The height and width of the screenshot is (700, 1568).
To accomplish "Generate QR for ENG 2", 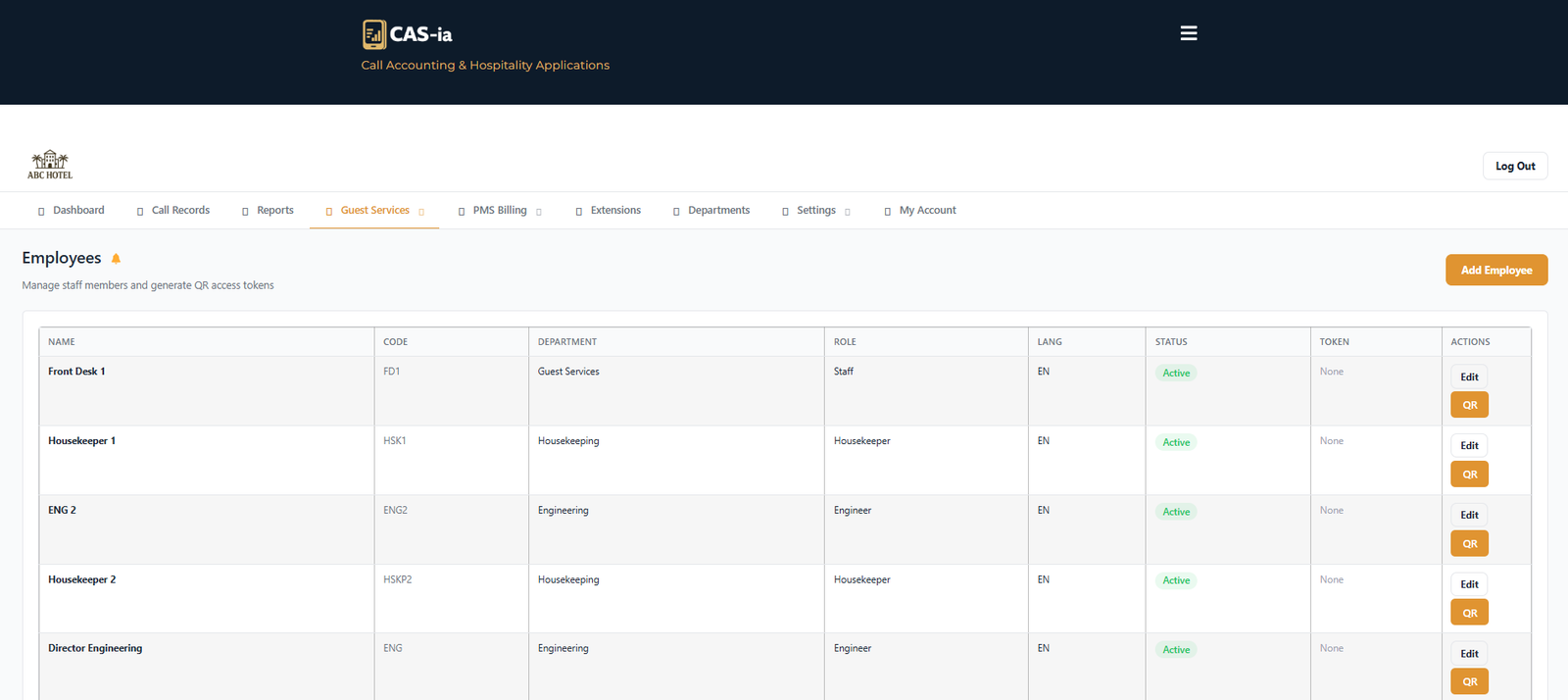I will (1469, 544).
